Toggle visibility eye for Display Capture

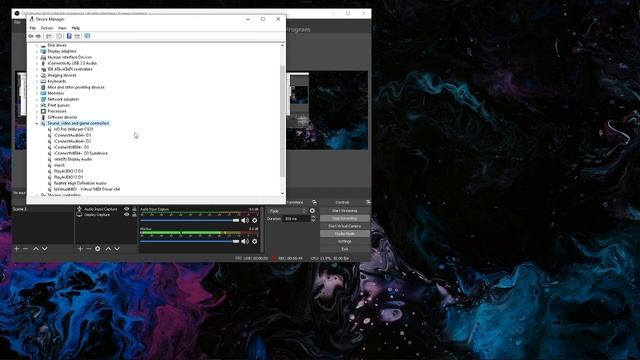127,214
